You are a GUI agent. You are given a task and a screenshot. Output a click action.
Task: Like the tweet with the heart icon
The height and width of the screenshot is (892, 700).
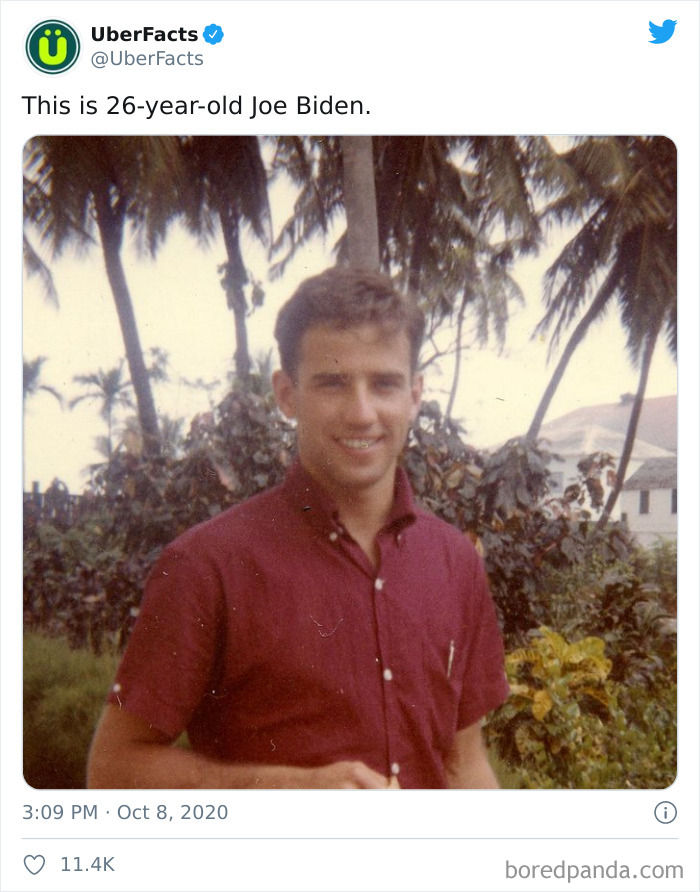(x=34, y=865)
